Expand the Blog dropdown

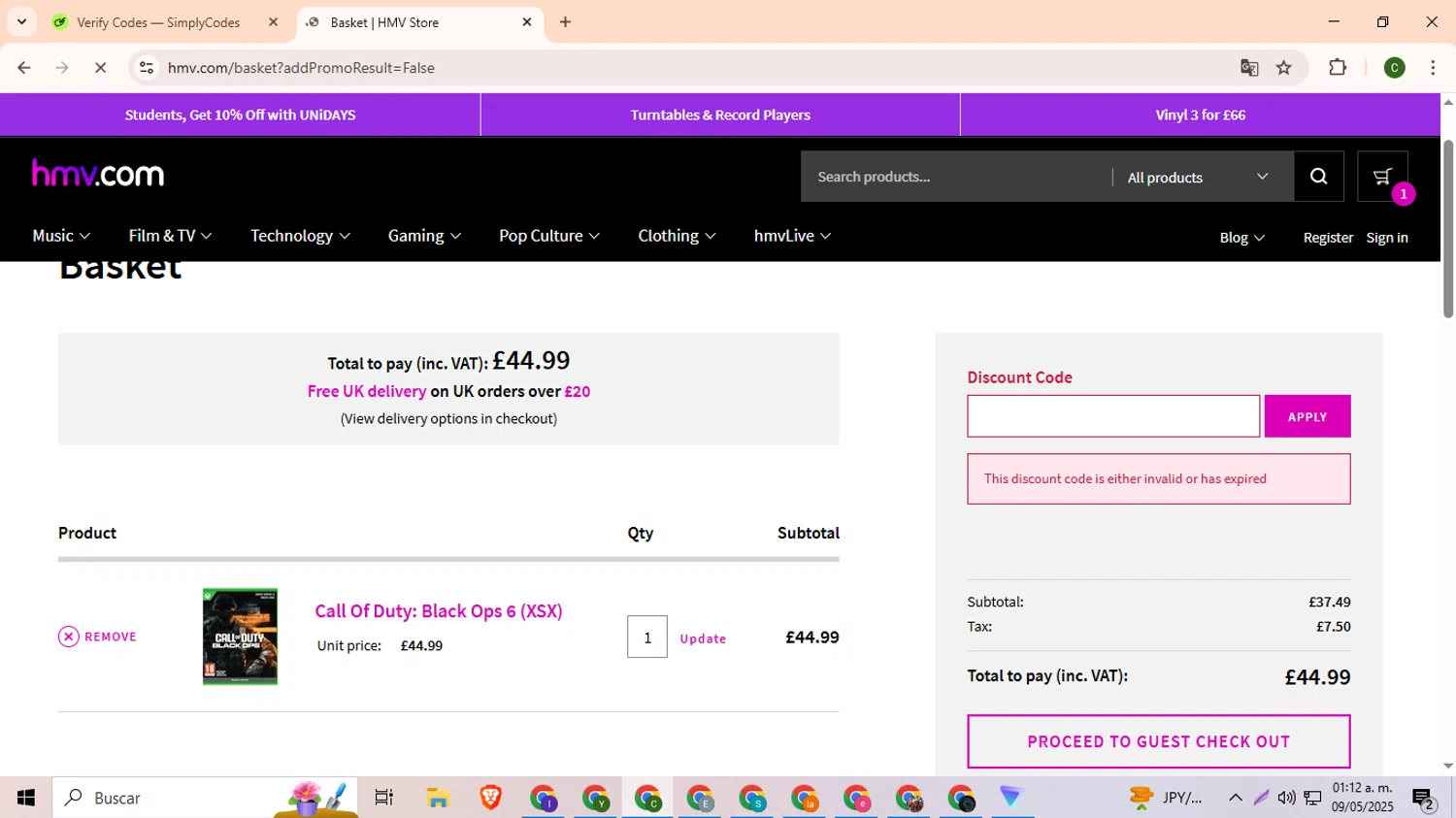coord(1241,238)
